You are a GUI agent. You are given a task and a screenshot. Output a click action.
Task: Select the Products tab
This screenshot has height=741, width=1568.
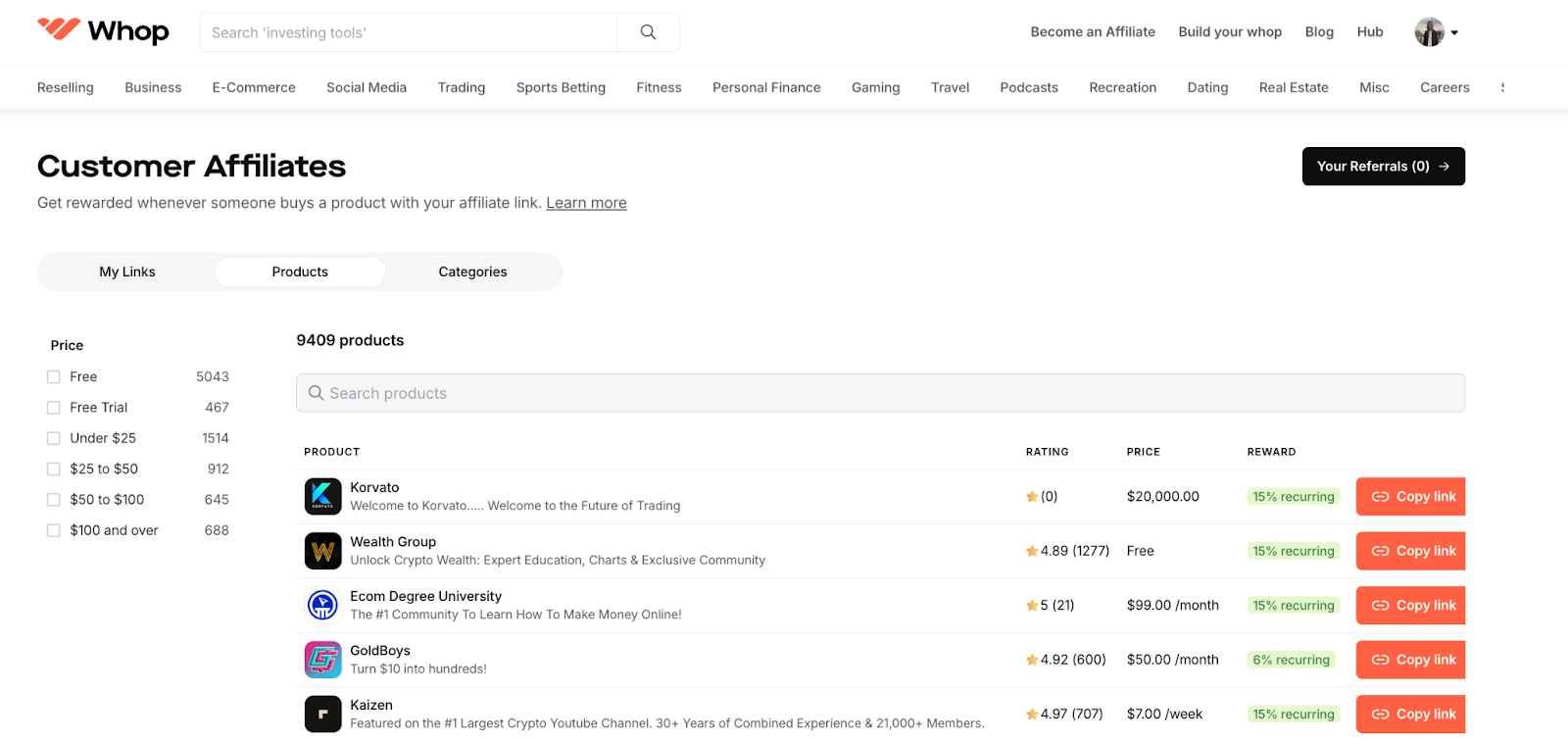(300, 272)
